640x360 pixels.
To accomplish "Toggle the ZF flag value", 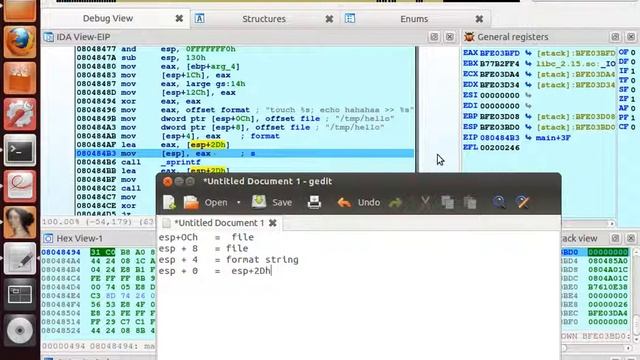I will click(633, 99).
